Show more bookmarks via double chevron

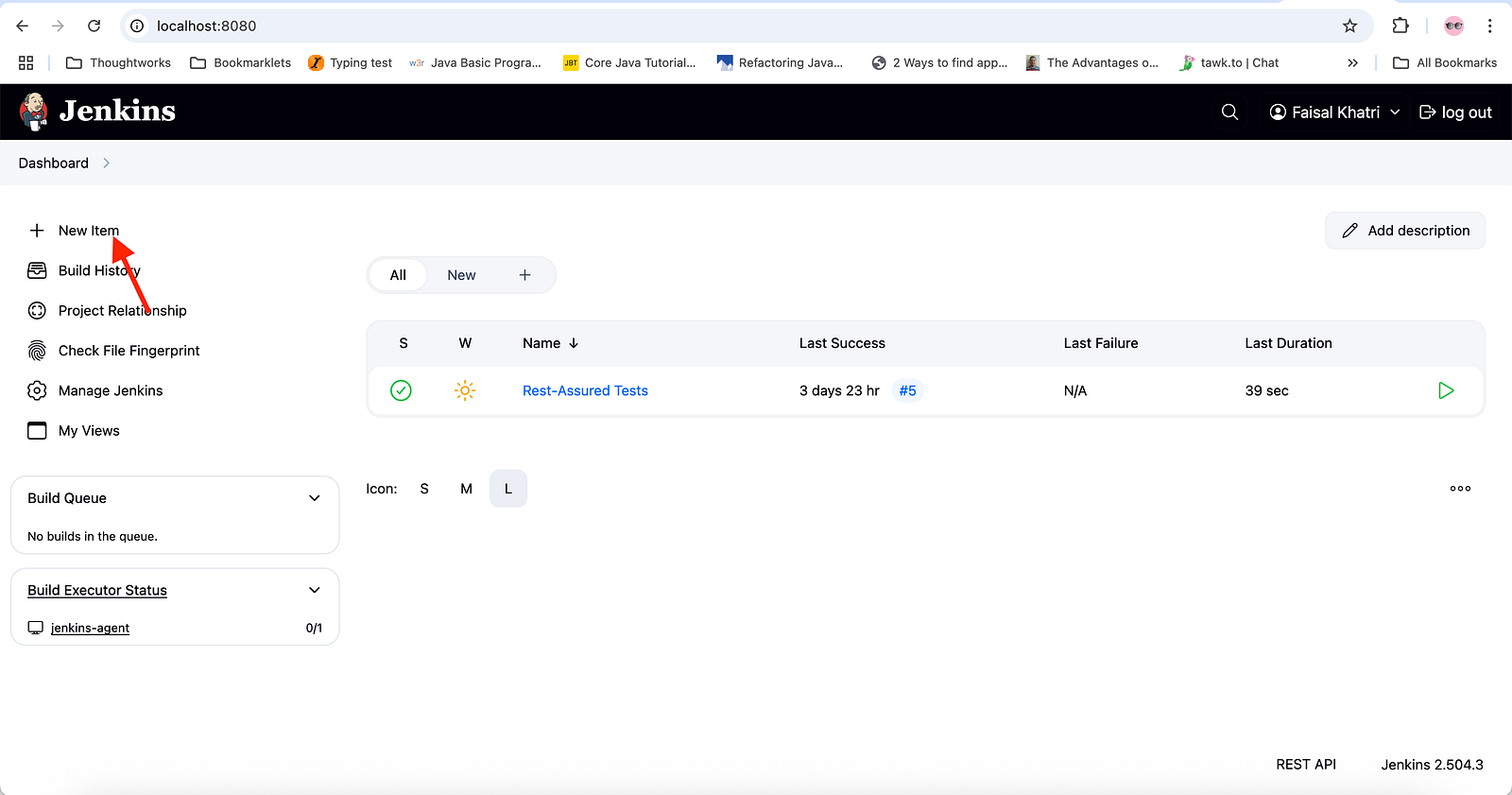tap(1352, 62)
